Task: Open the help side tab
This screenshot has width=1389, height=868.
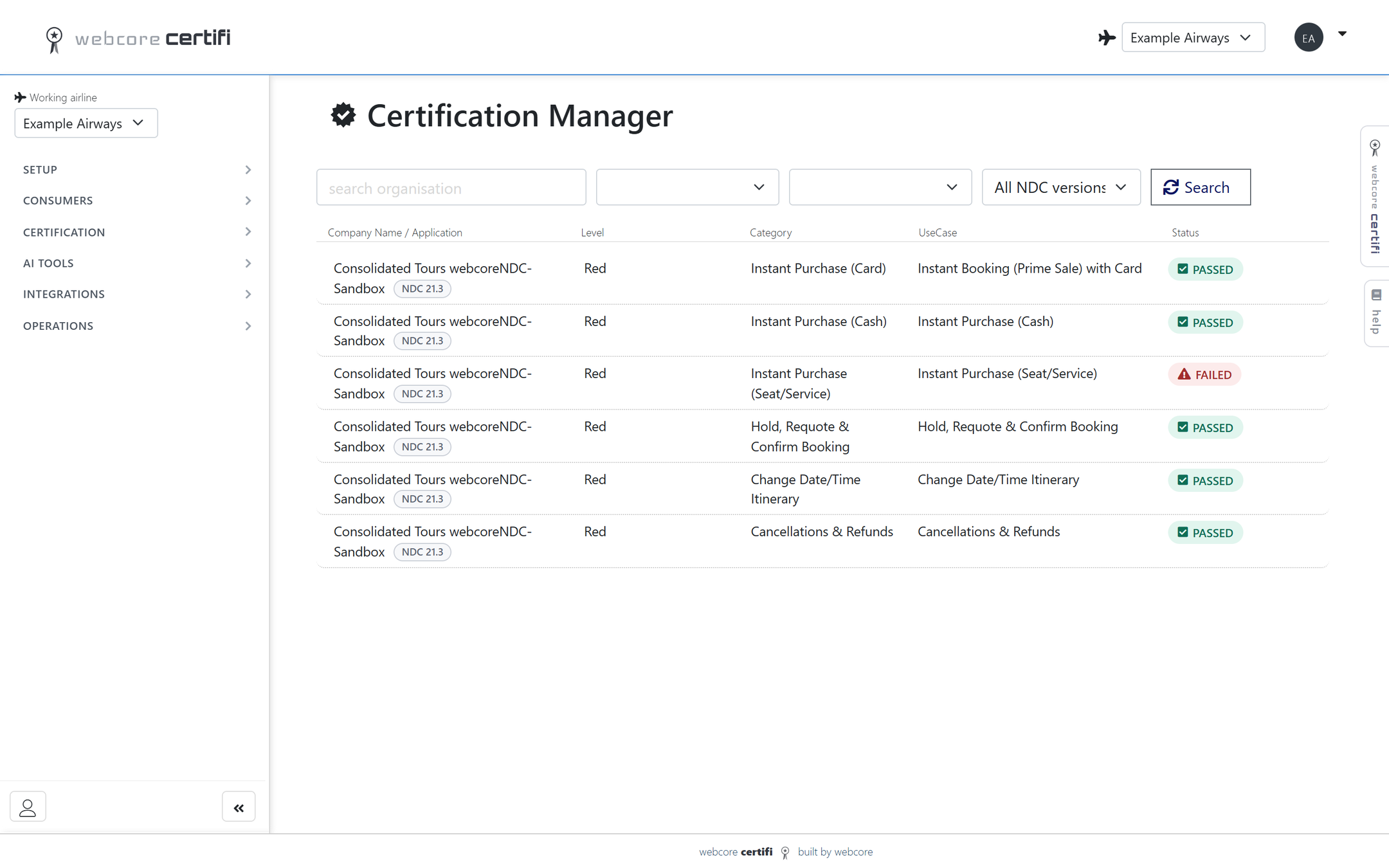Action: coord(1377,313)
